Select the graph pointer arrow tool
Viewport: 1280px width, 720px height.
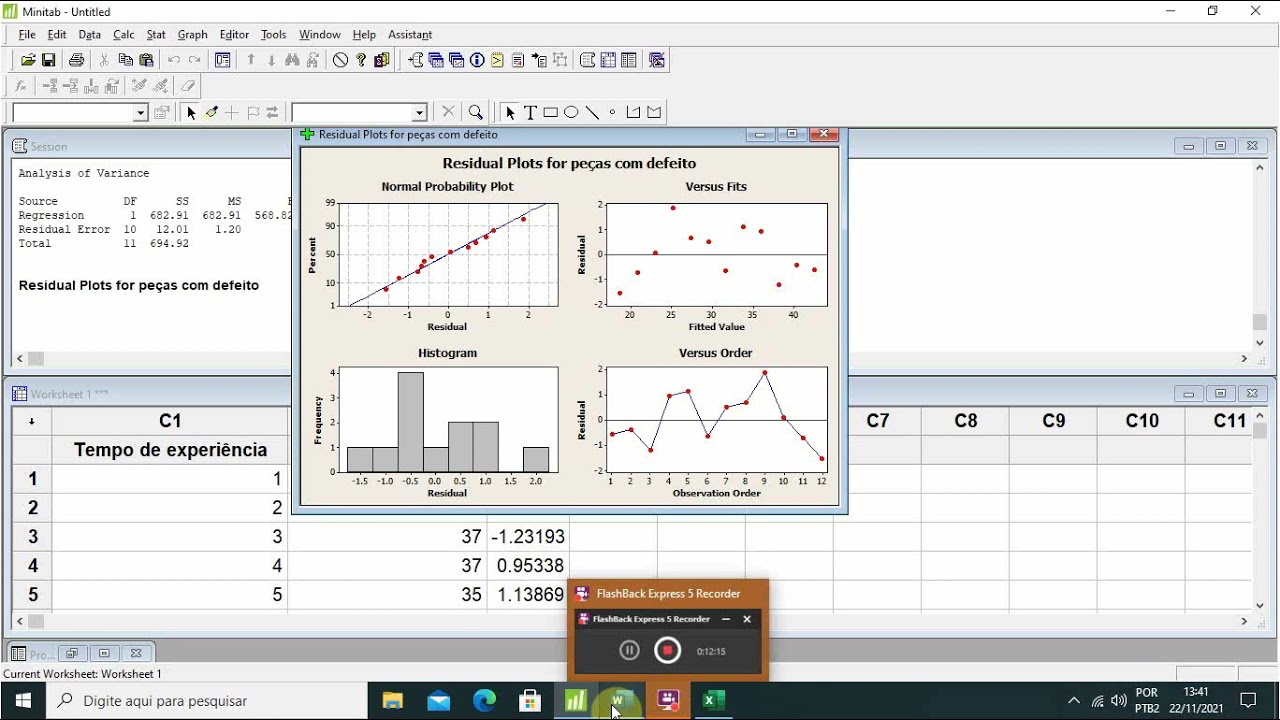click(510, 113)
